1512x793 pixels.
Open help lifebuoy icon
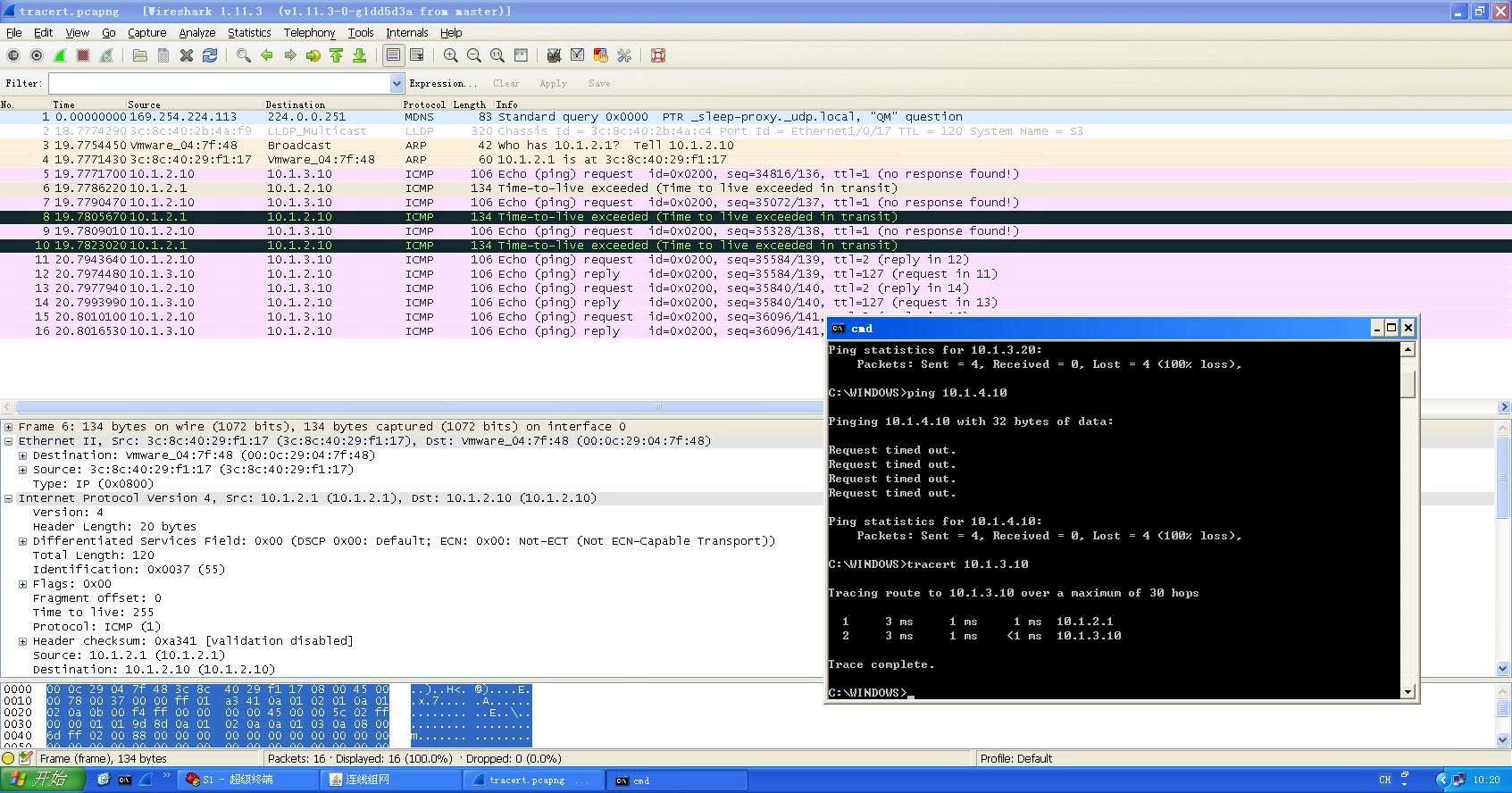point(658,55)
